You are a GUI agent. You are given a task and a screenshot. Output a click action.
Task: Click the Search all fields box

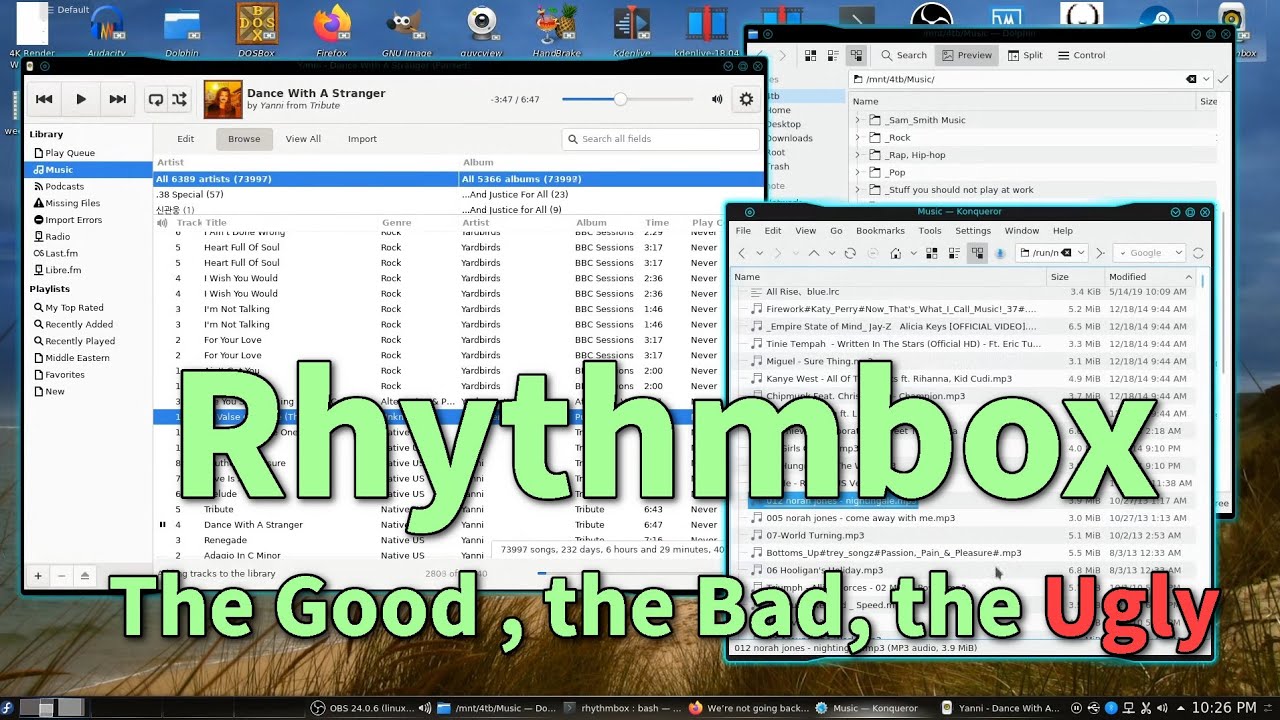pos(659,139)
